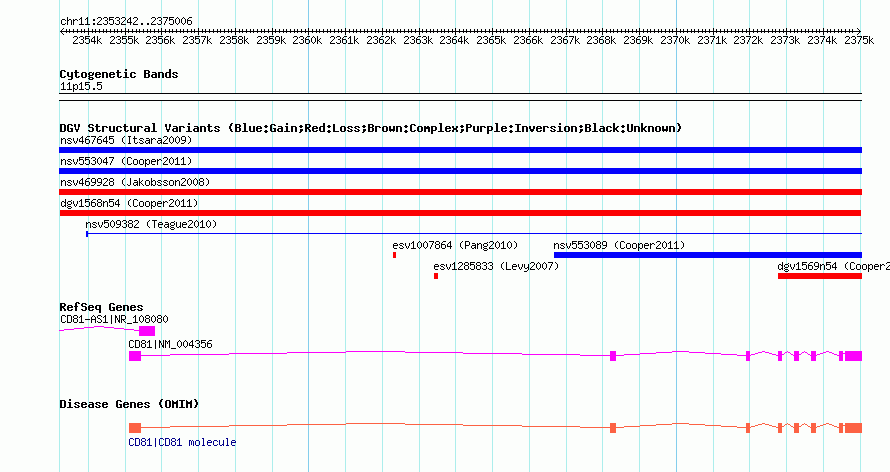
Task: Click the left arrow of the coordinate ruler
Action: tap(62, 31)
